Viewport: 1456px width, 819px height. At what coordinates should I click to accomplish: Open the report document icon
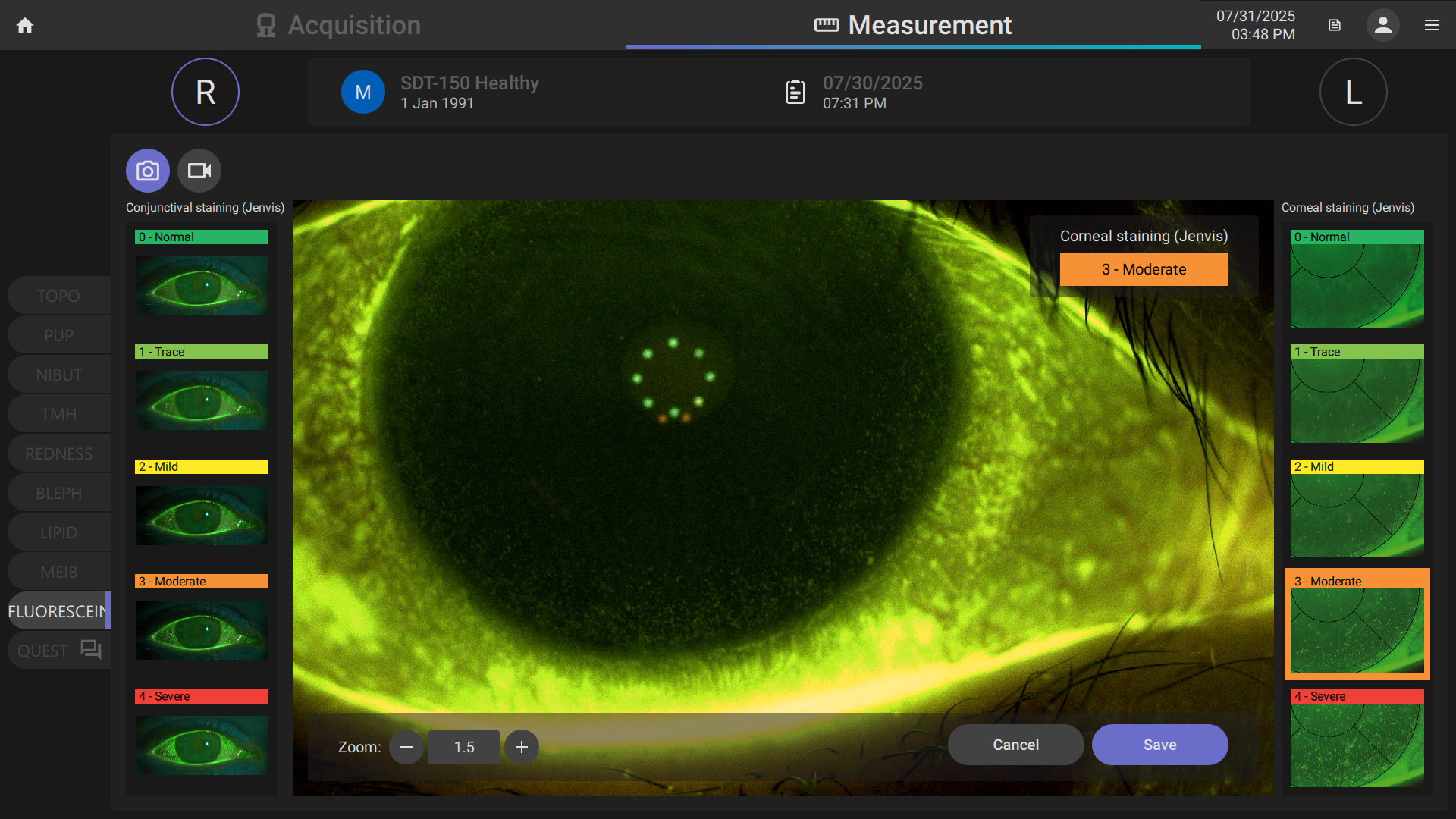click(x=1334, y=25)
